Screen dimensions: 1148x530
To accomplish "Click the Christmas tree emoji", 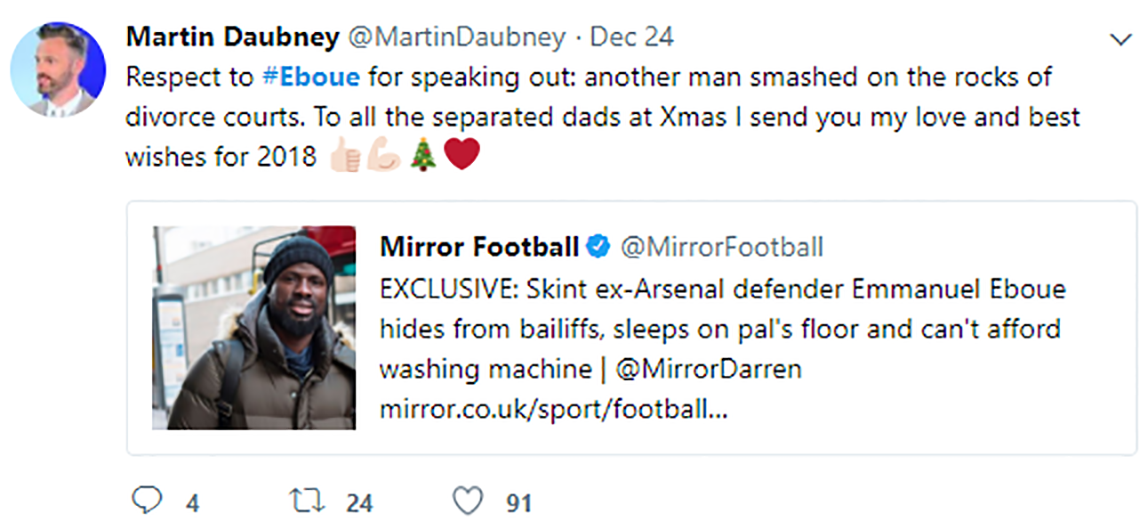I will point(422,157).
